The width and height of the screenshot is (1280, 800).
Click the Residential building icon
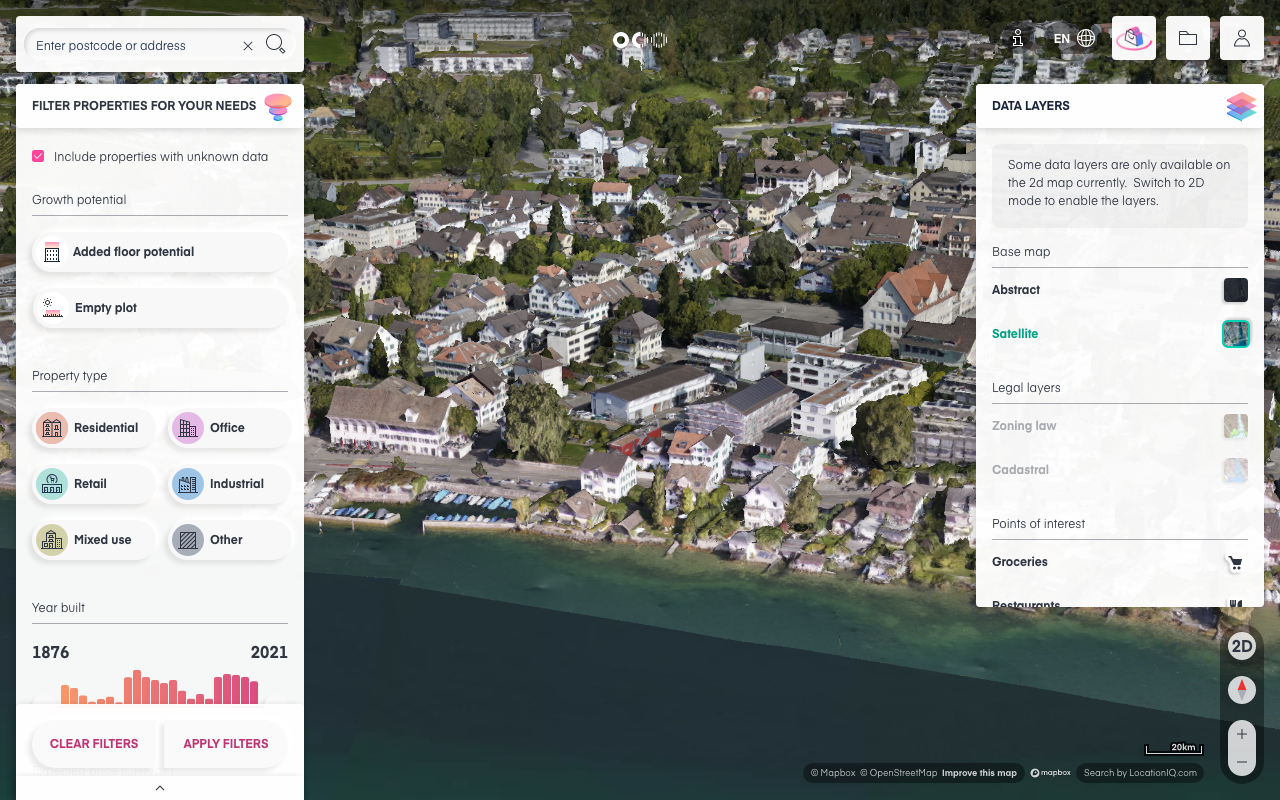point(52,428)
